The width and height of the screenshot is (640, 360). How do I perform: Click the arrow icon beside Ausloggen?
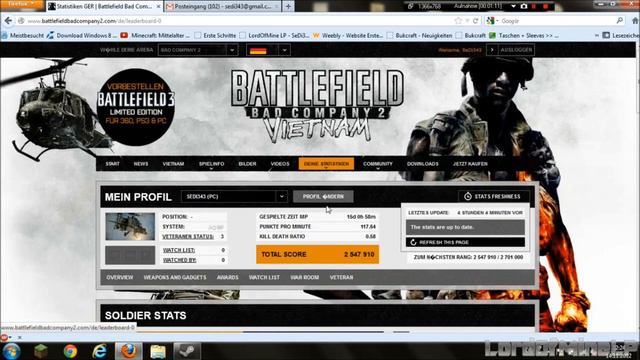[492, 50]
